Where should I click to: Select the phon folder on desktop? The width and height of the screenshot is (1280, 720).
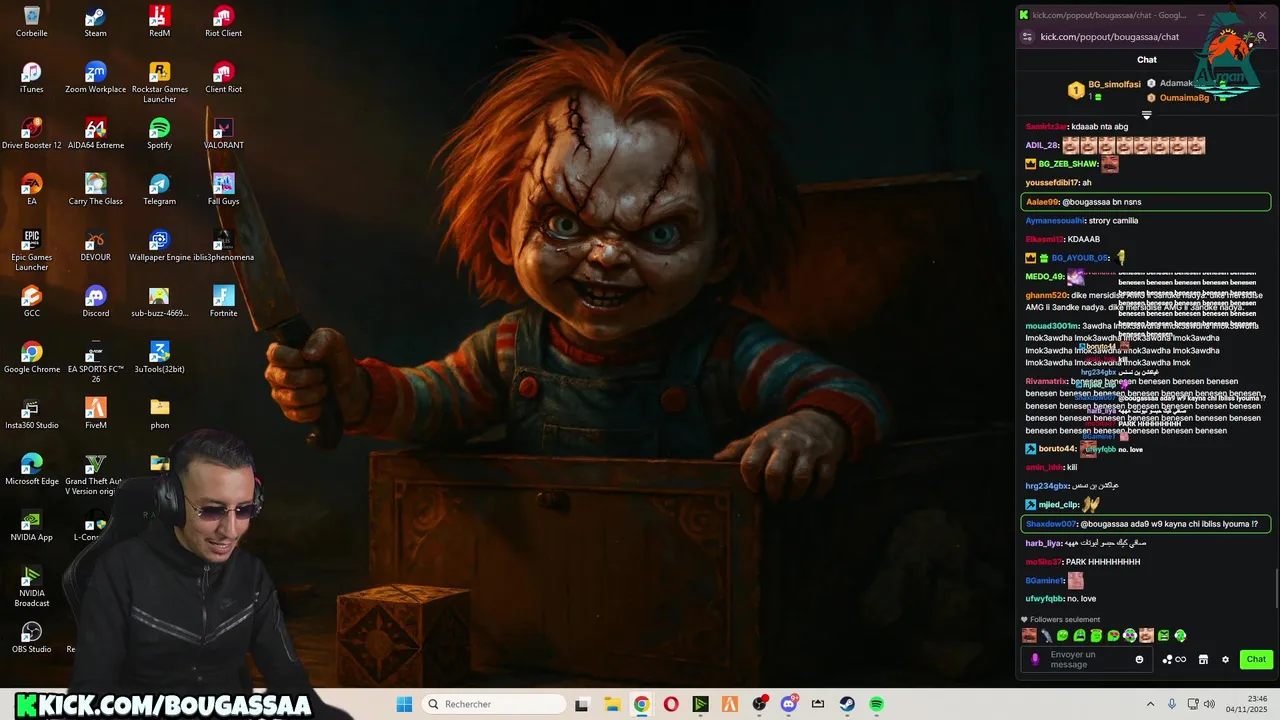tap(159, 413)
